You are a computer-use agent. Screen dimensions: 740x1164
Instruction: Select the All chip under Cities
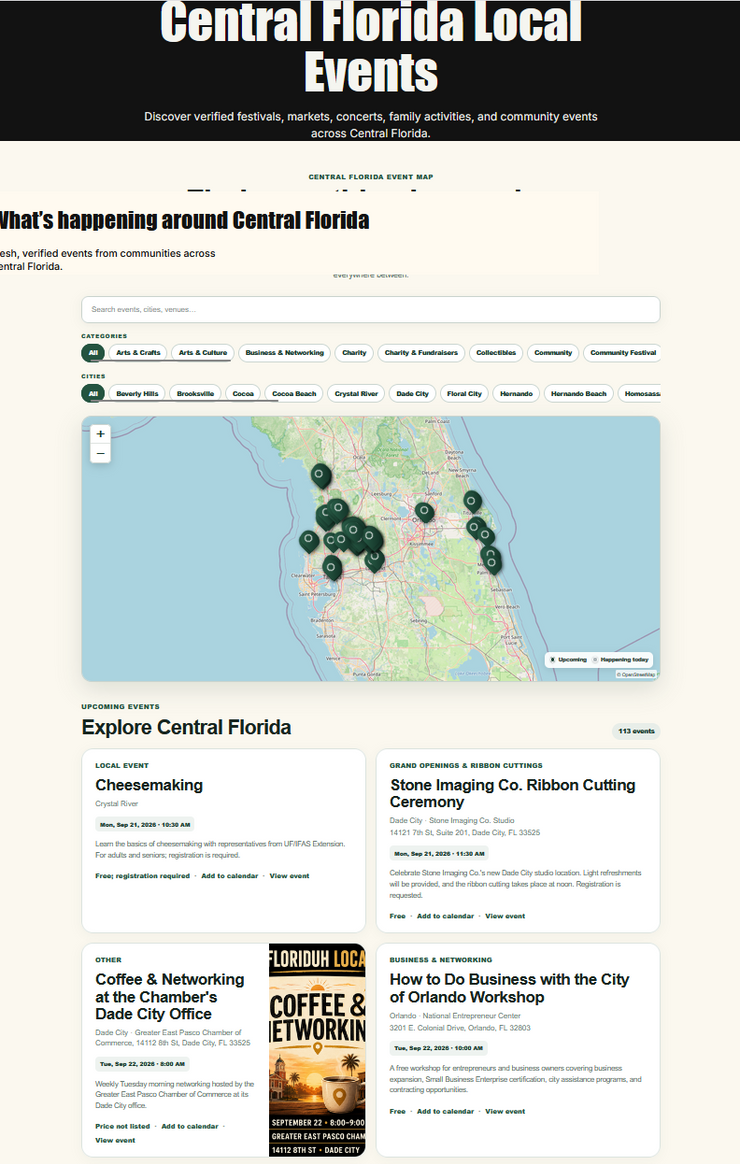tap(93, 393)
